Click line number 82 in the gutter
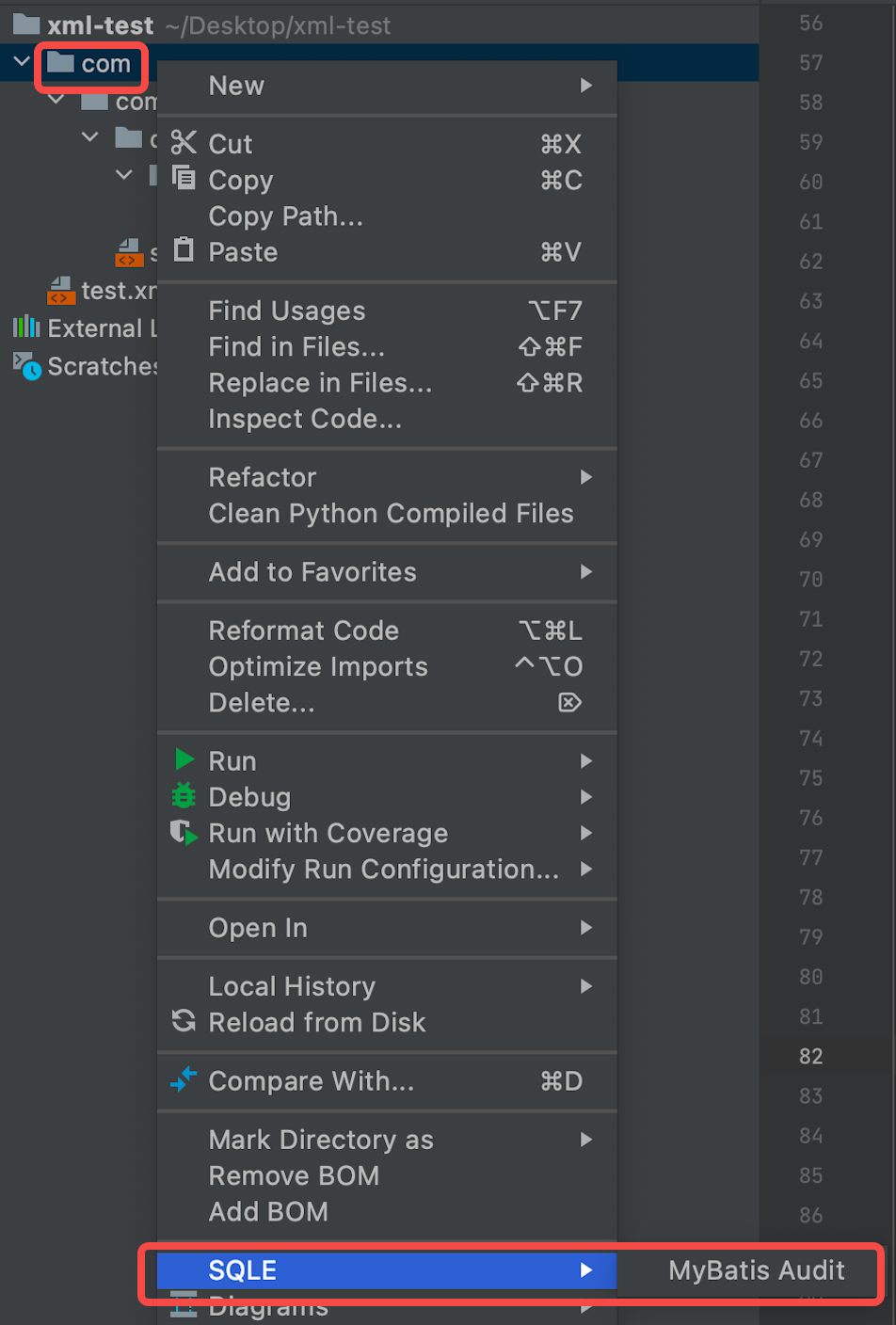This screenshot has width=896, height=1325. [x=810, y=1056]
